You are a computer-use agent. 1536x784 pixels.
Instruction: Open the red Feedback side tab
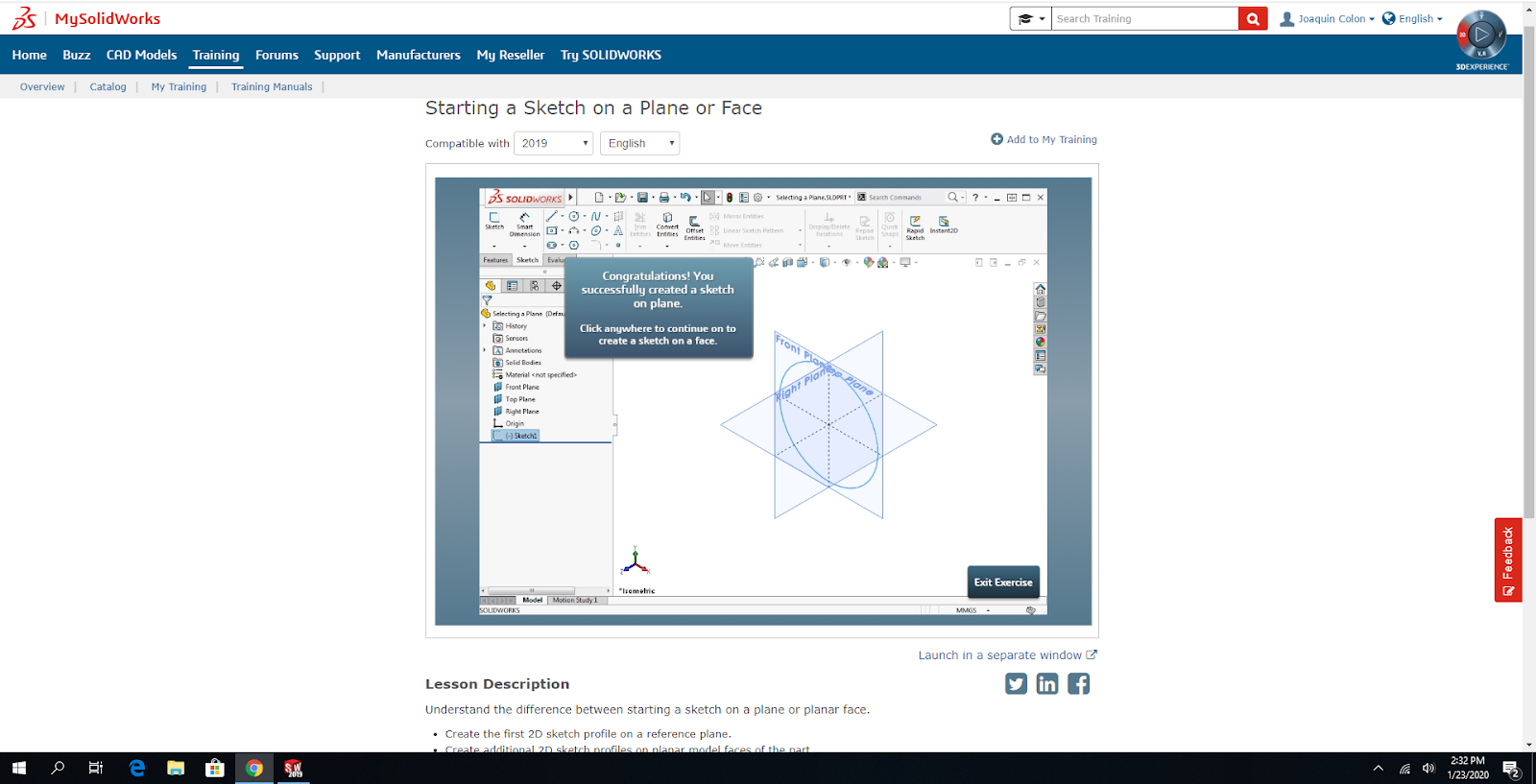1508,560
